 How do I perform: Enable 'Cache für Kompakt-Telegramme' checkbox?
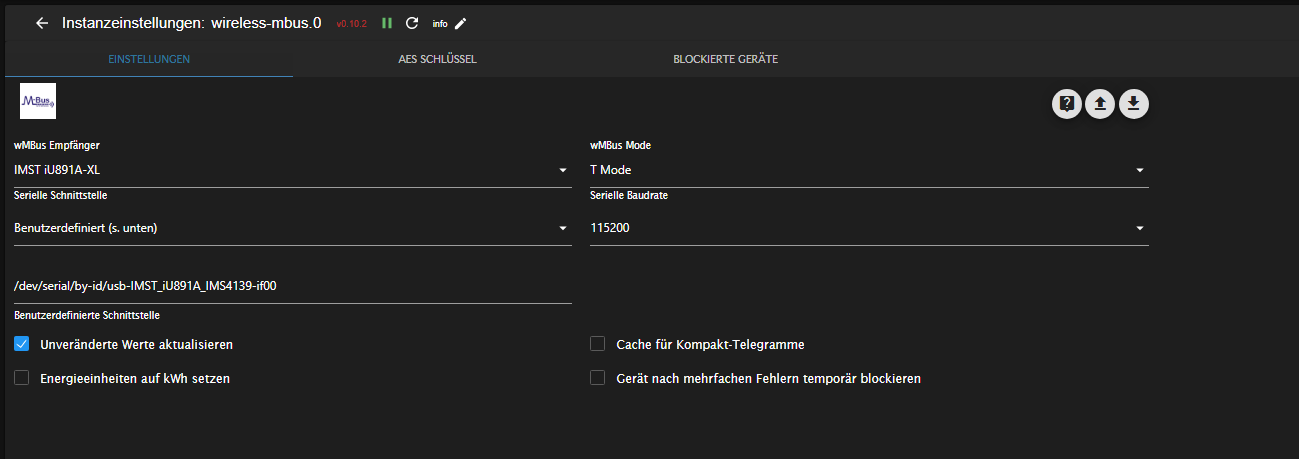[x=598, y=344]
